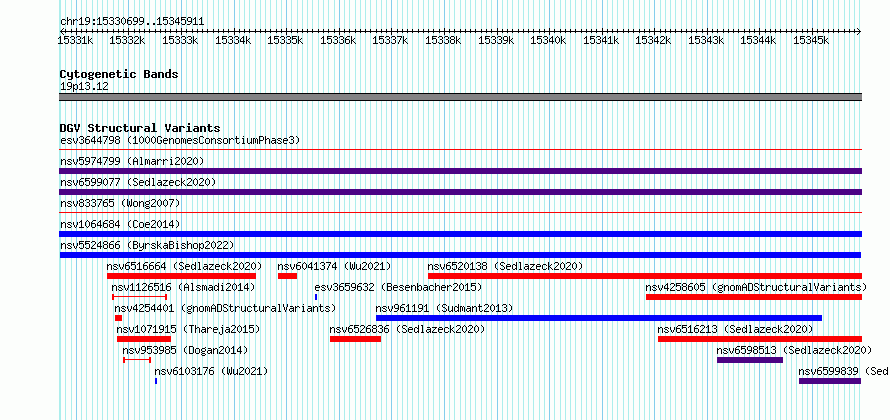Click the 15342k ruler tick label
This screenshot has height=420, width=890.
653,40
